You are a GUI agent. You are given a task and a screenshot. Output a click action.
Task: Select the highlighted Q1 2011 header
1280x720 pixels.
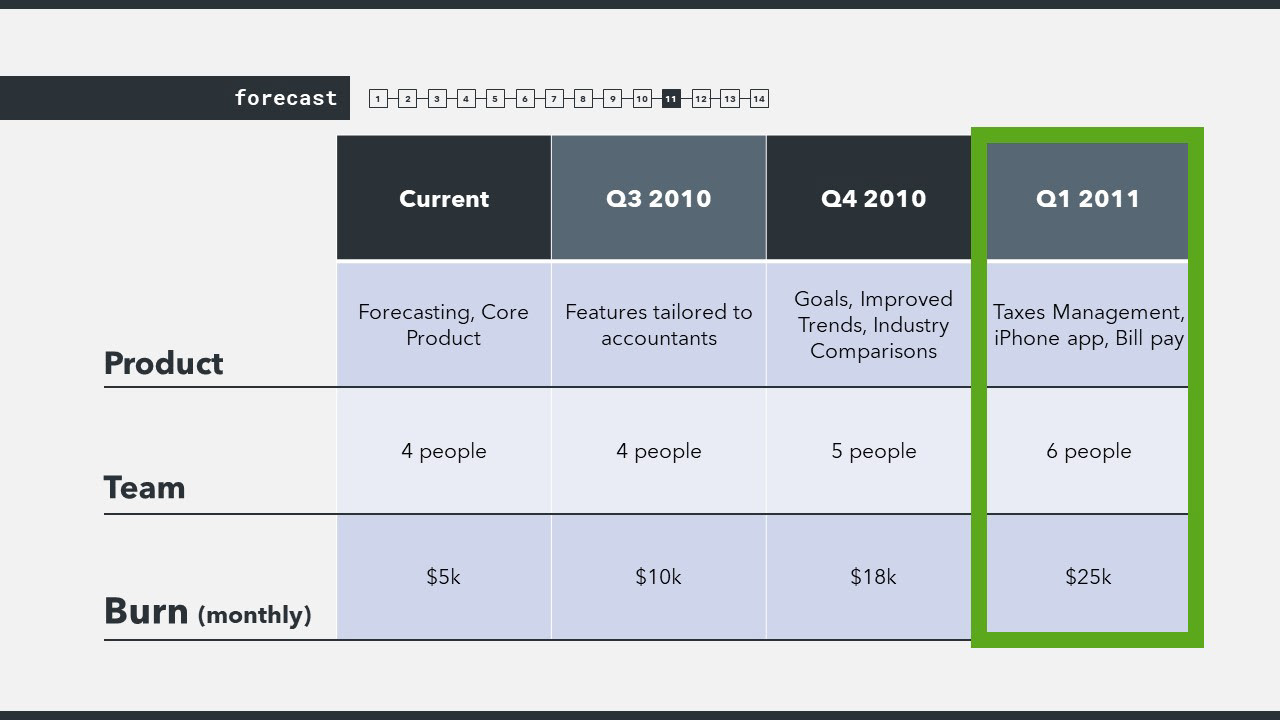[1088, 198]
